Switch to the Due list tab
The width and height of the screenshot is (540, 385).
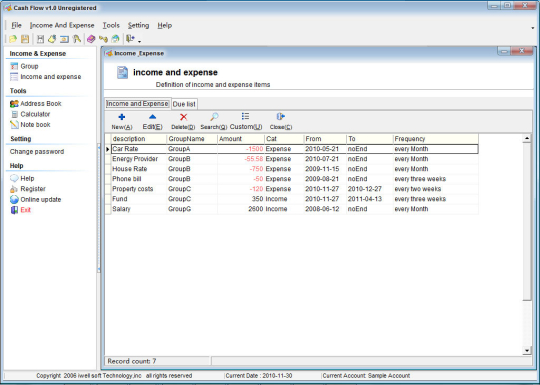pos(184,104)
